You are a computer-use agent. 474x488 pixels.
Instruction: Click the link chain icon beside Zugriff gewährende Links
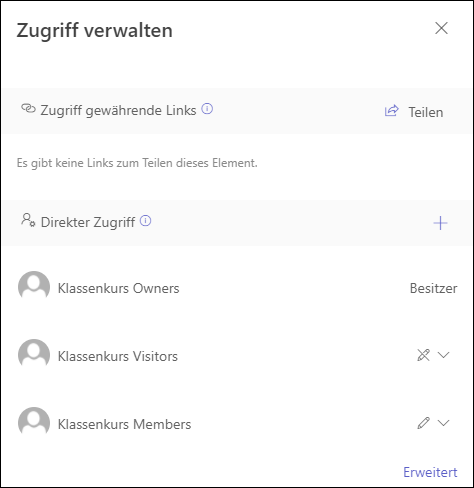coord(28,108)
